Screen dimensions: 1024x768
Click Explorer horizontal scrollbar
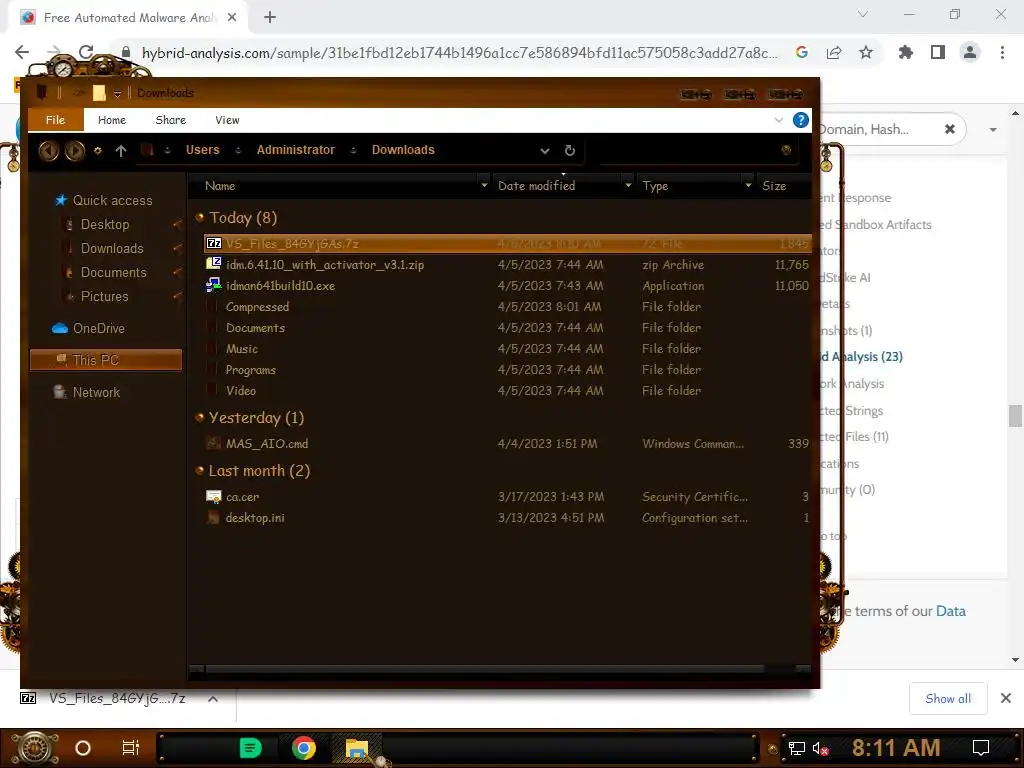click(485, 669)
